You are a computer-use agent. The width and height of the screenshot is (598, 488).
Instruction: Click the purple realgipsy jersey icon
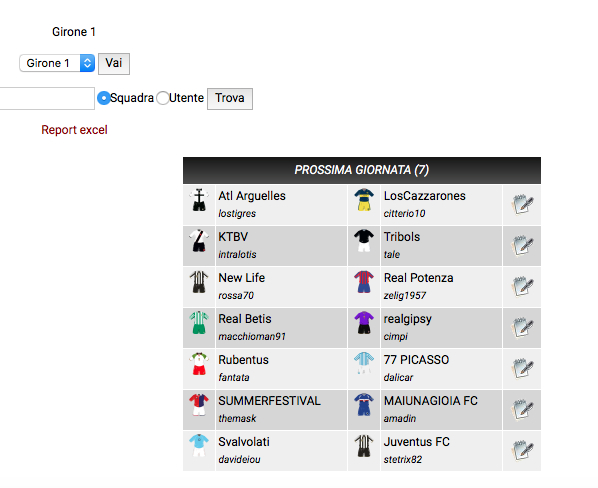364,323
